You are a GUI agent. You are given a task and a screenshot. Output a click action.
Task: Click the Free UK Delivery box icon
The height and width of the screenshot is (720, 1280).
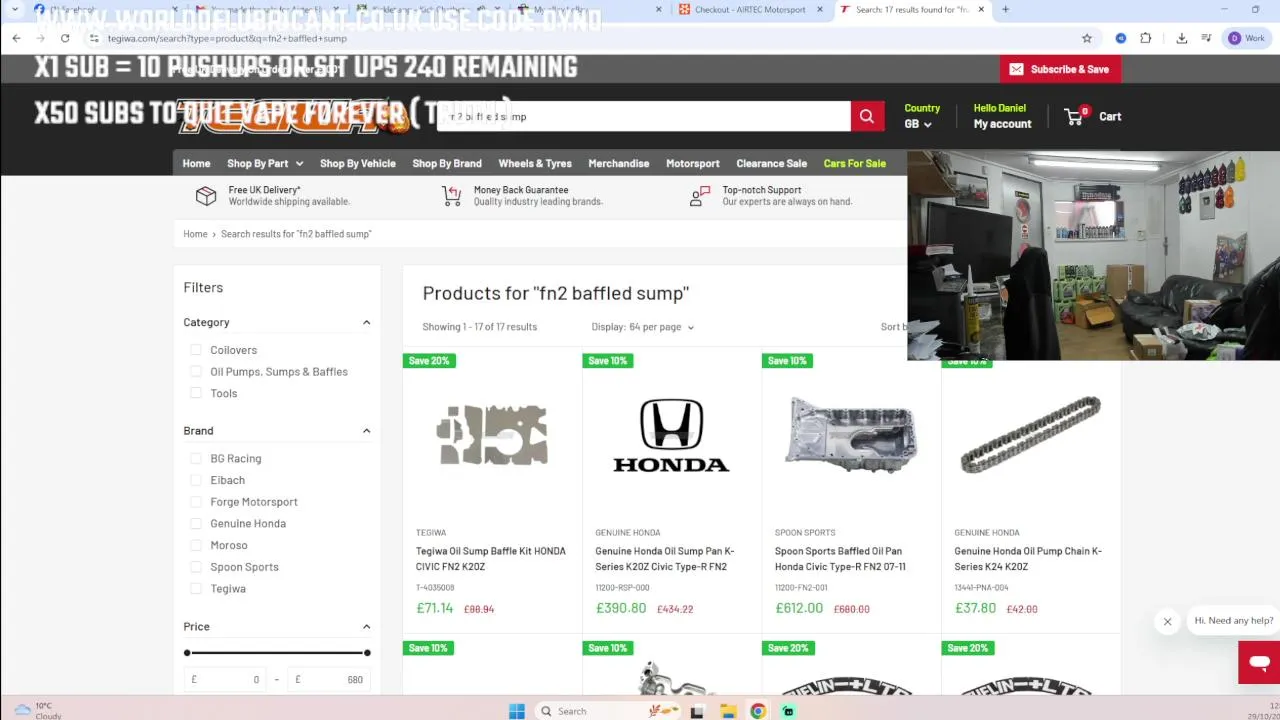tap(206, 196)
